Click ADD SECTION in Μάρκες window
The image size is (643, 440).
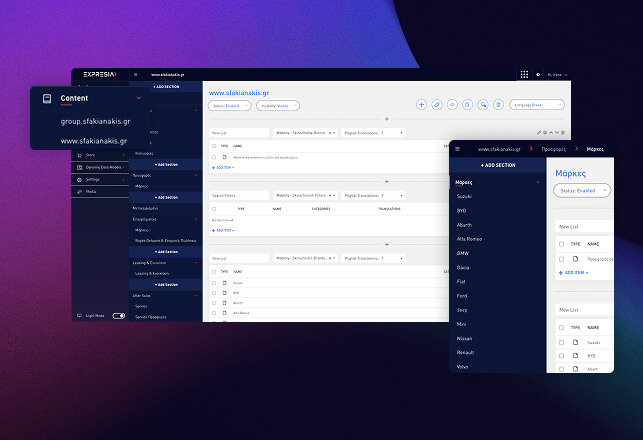click(x=498, y=165)
